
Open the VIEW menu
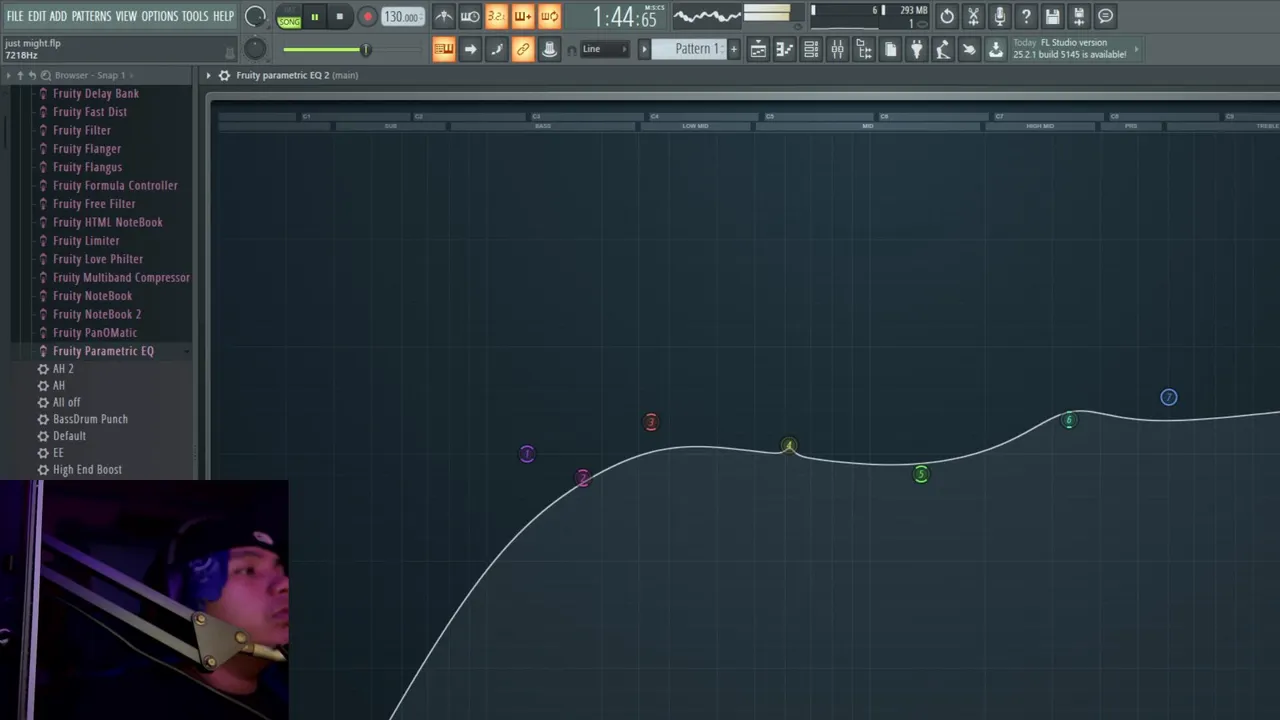126,16
